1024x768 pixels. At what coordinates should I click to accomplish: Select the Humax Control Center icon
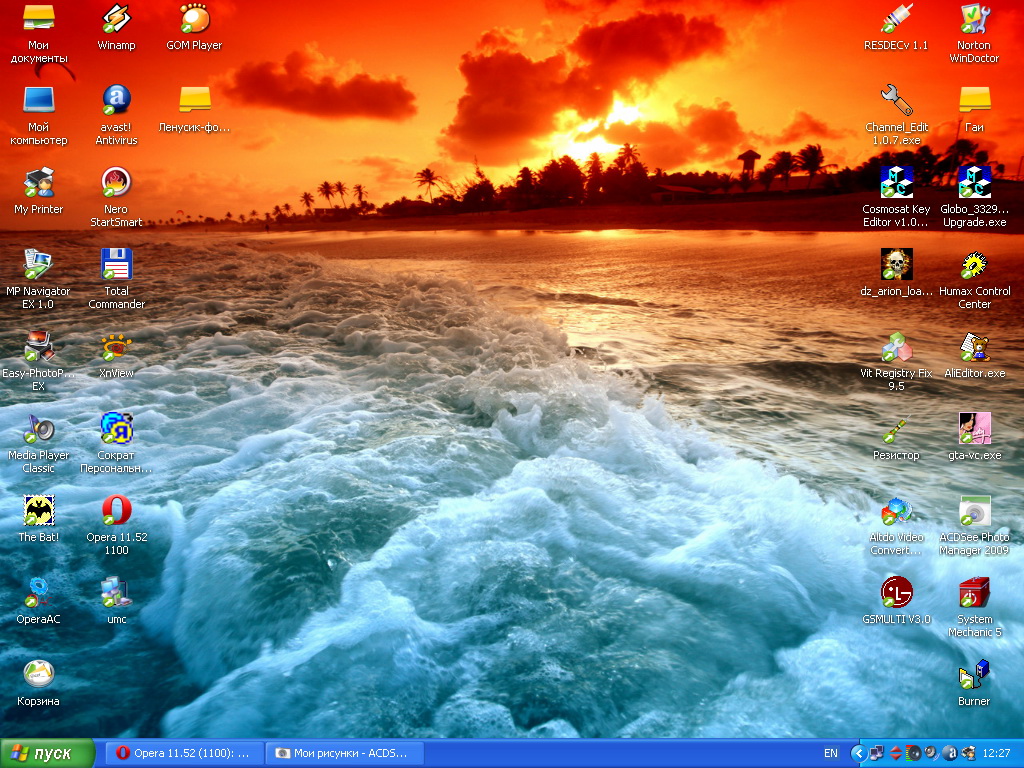(x=974, y=264)
